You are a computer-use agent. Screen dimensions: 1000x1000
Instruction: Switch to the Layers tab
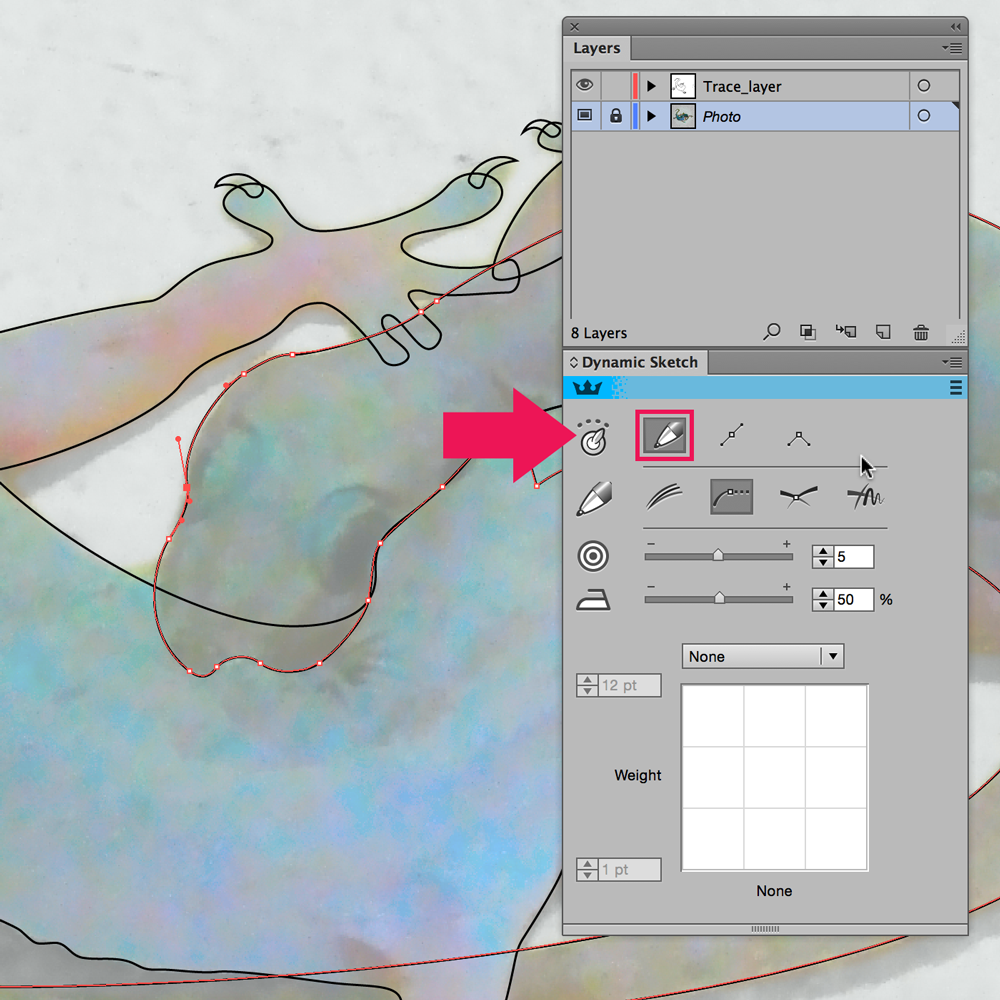click(596, 48)
